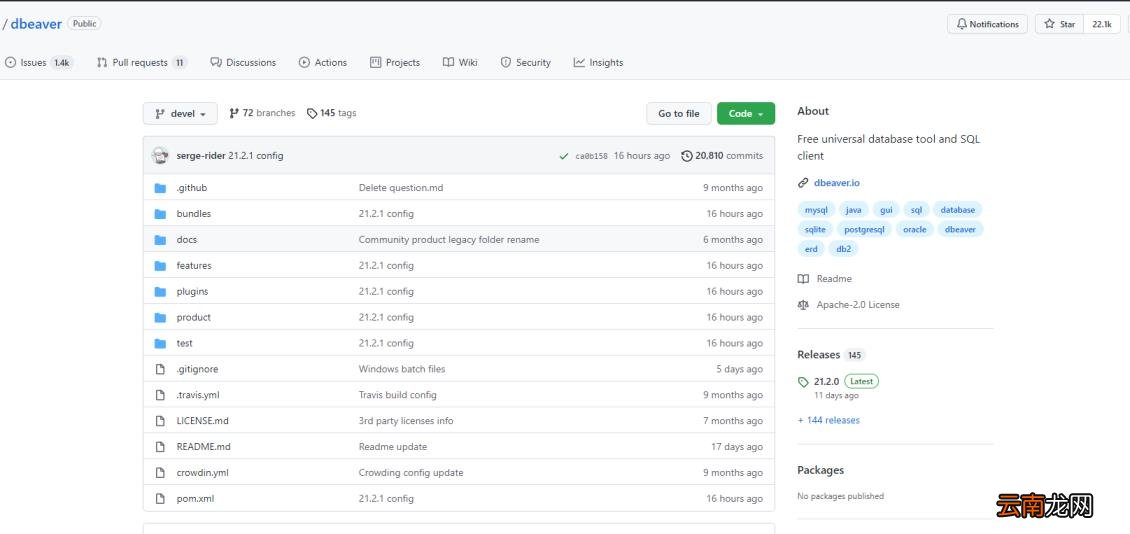The width and height of the screenshot is (1130, 534).
Task: Click the bell icon in Notifications
Action: (x=961, y=24)
